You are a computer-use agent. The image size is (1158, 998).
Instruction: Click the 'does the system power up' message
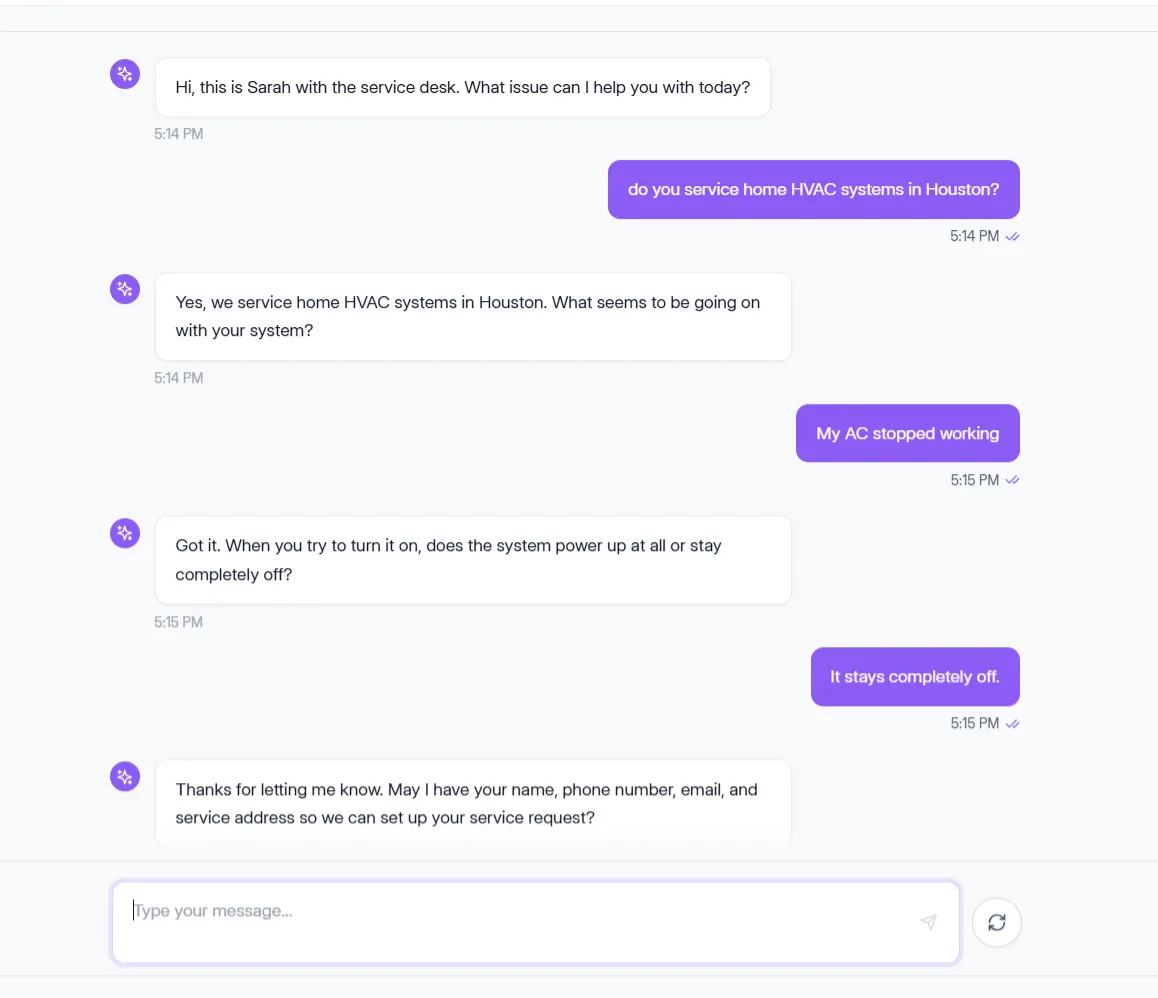pos(472,560)
